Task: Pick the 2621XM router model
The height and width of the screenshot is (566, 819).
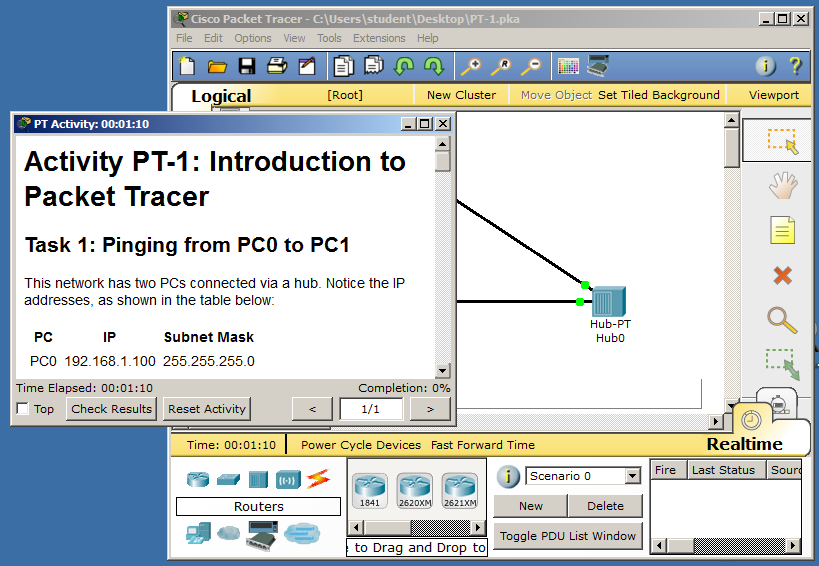Action: click(x=460, y=490)
